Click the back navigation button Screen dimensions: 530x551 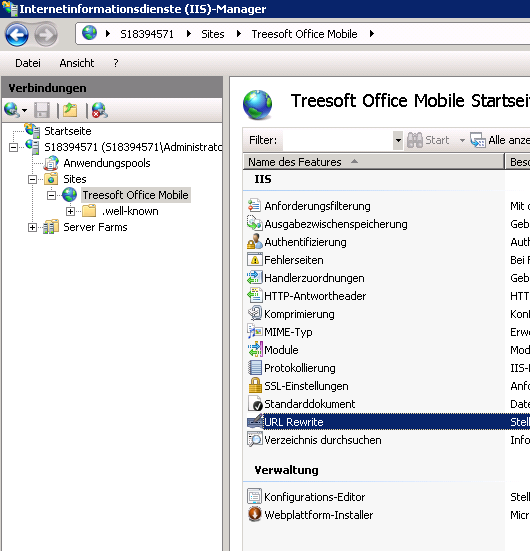(17, 34)
